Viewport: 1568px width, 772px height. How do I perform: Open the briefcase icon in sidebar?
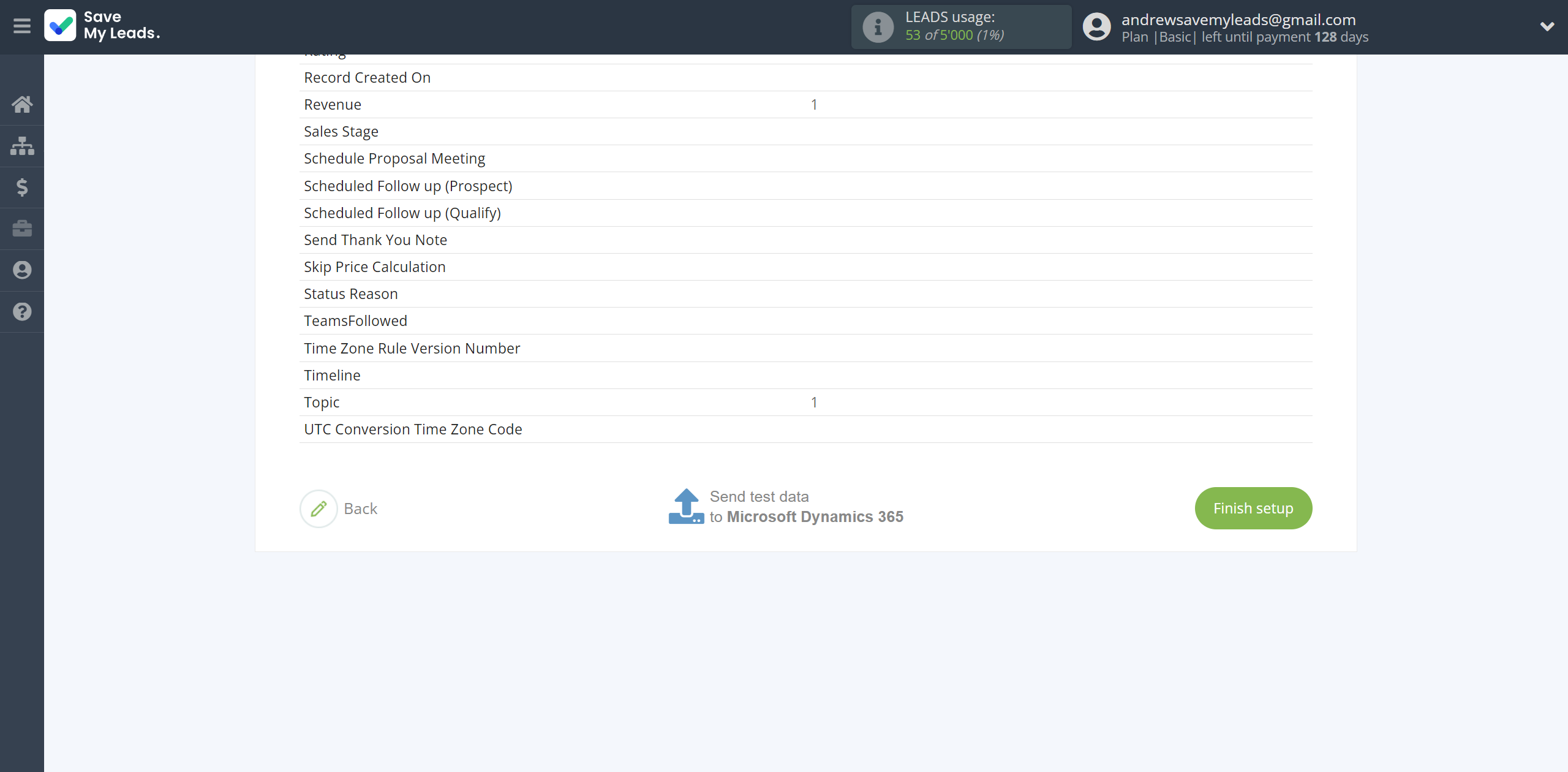tap(22, 229)
